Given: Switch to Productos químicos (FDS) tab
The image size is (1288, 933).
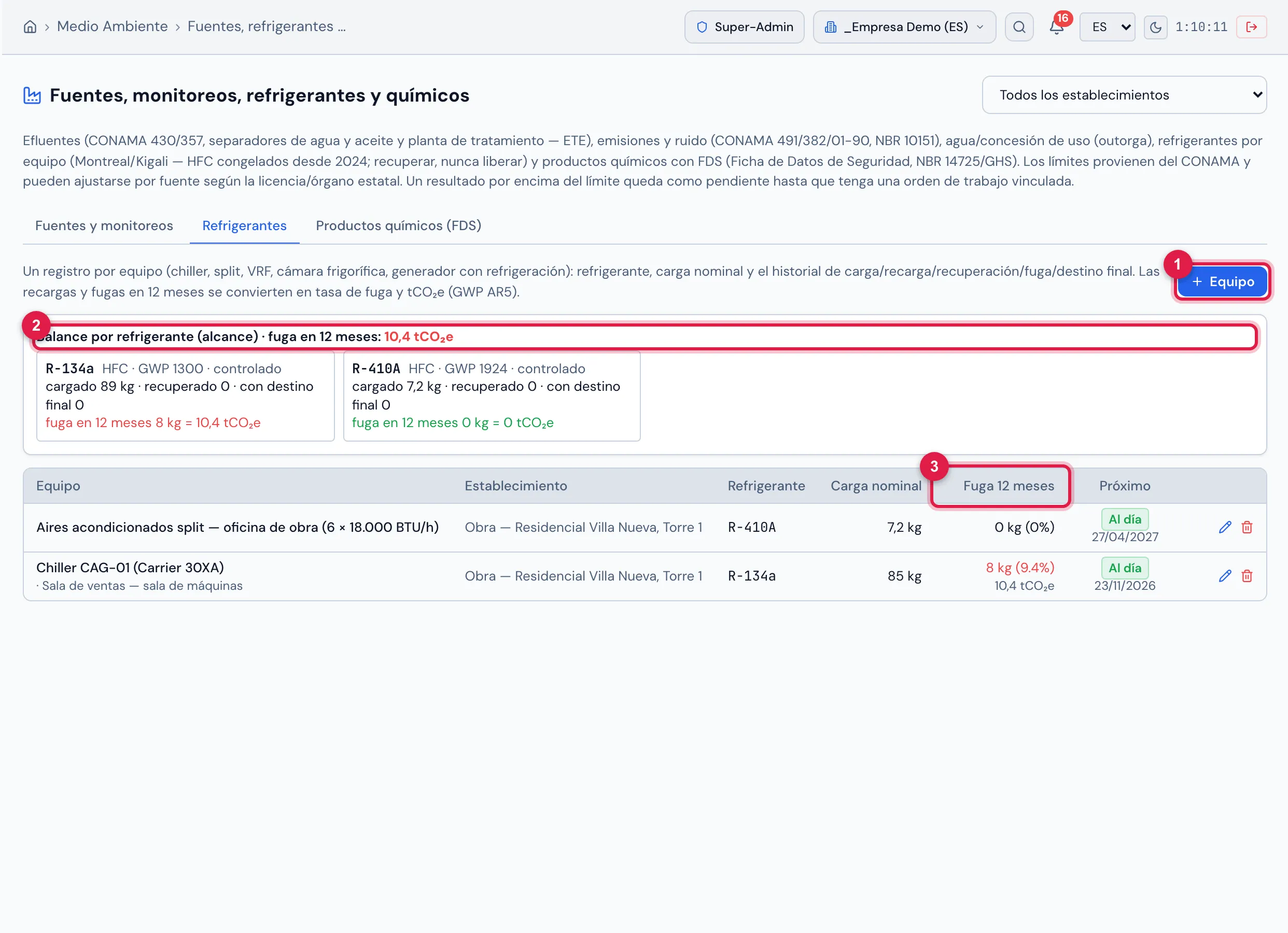Looking at the screenshot, I should click(398, 225).
